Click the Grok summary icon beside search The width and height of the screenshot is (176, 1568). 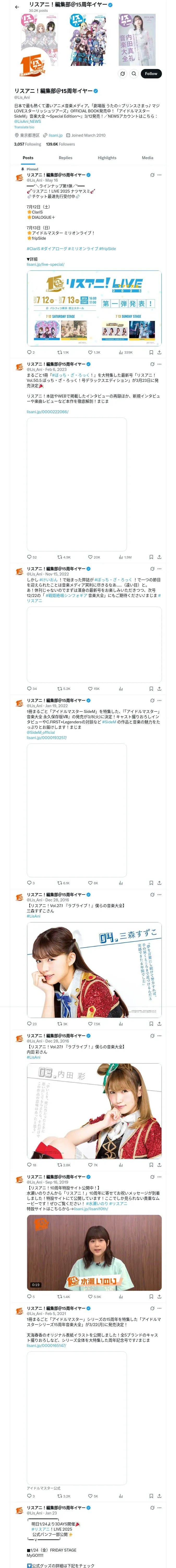click(123, 74)
